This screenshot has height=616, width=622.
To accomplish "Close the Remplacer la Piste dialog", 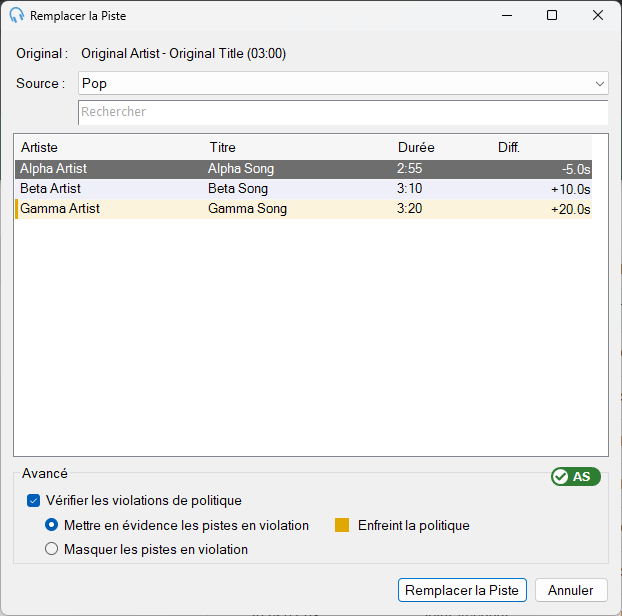I will 598,15.
